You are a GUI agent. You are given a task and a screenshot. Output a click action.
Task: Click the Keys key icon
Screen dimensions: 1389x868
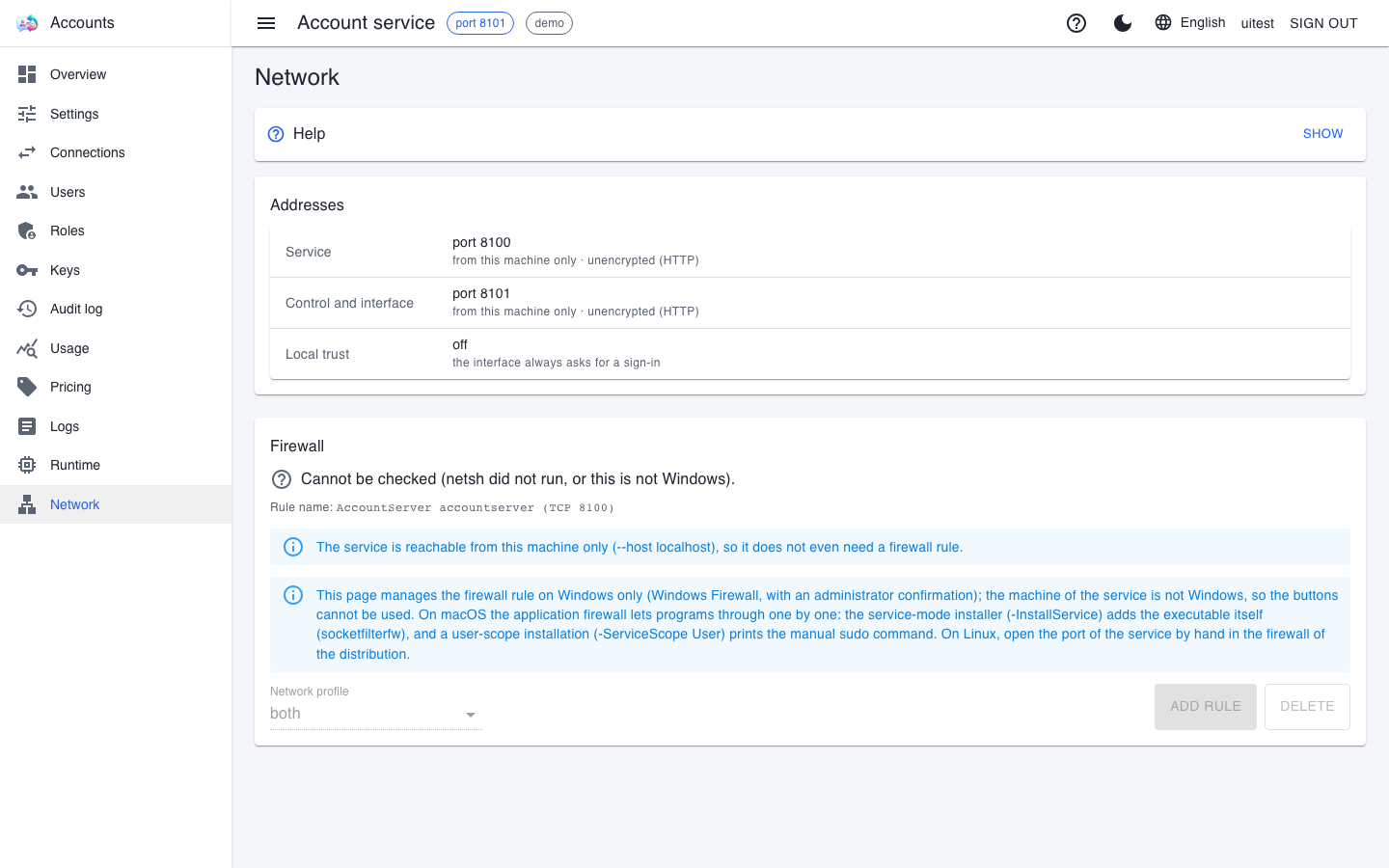(27, 270)
